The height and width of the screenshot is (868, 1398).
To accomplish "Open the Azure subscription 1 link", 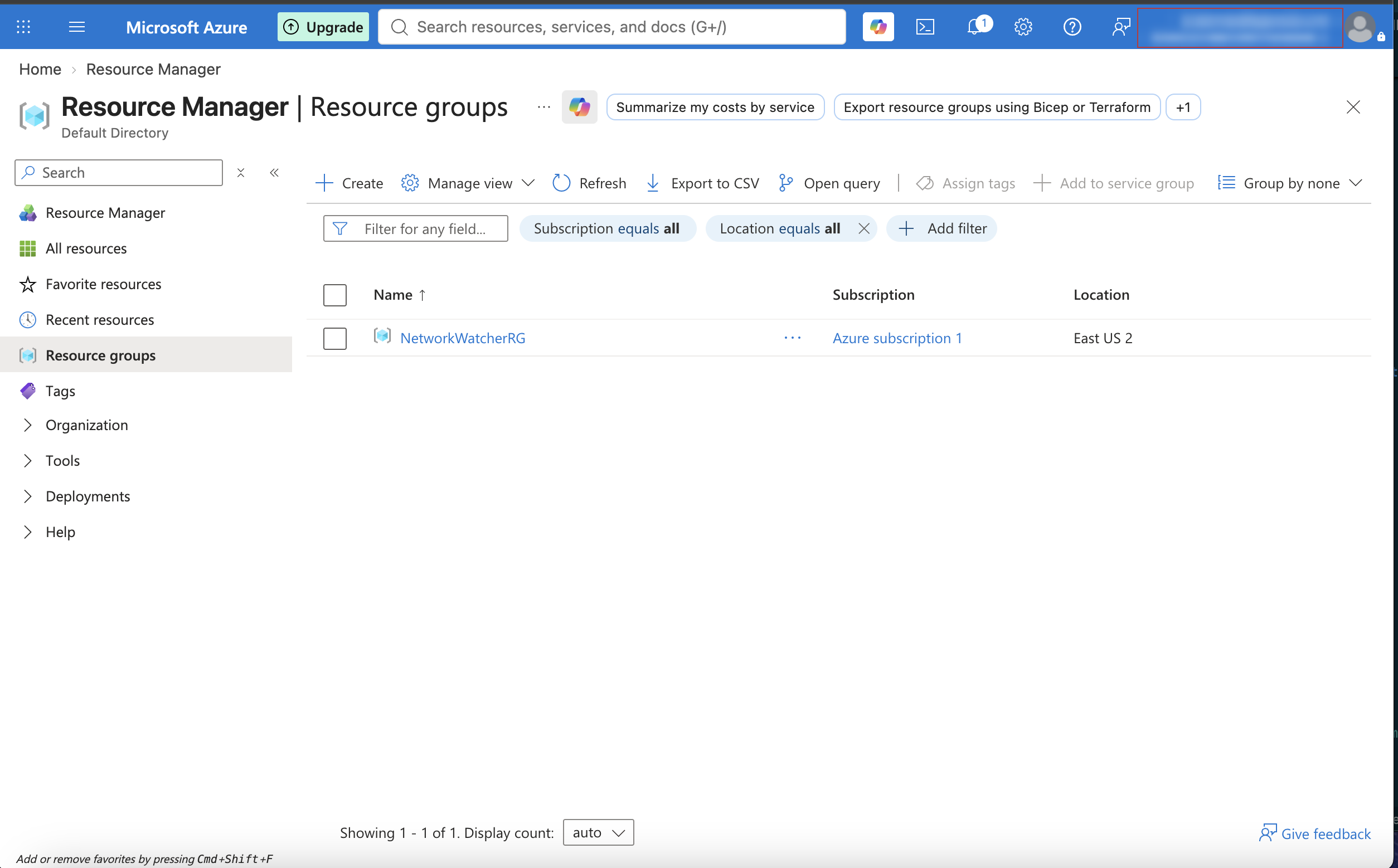I will click(x=897, y=338).
